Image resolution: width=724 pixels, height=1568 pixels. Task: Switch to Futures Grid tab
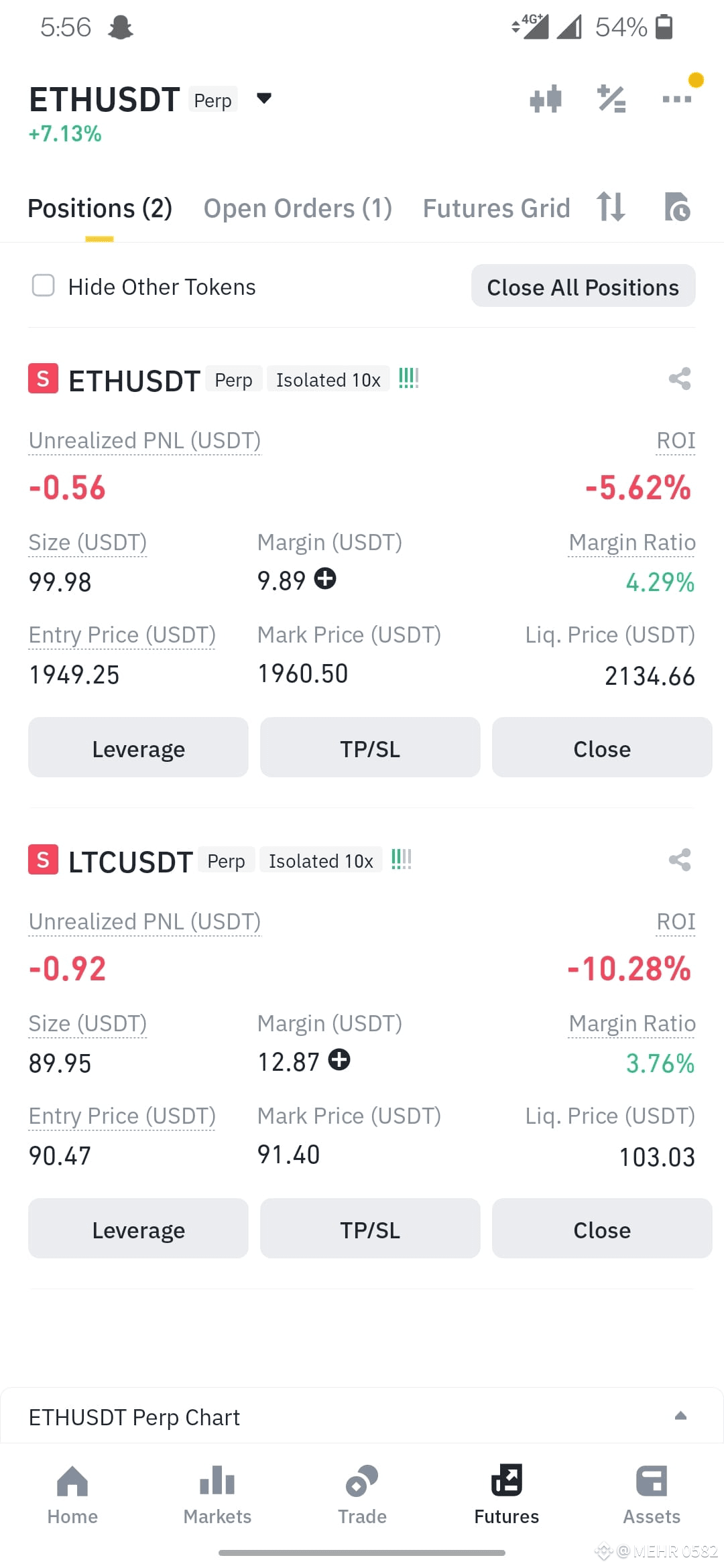pyautogui.click(x=496, y=208)
